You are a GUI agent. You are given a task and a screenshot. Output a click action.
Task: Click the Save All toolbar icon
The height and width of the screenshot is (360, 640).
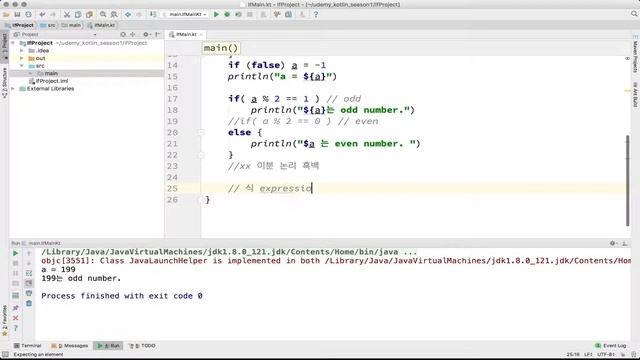click(x=17, y=14)
